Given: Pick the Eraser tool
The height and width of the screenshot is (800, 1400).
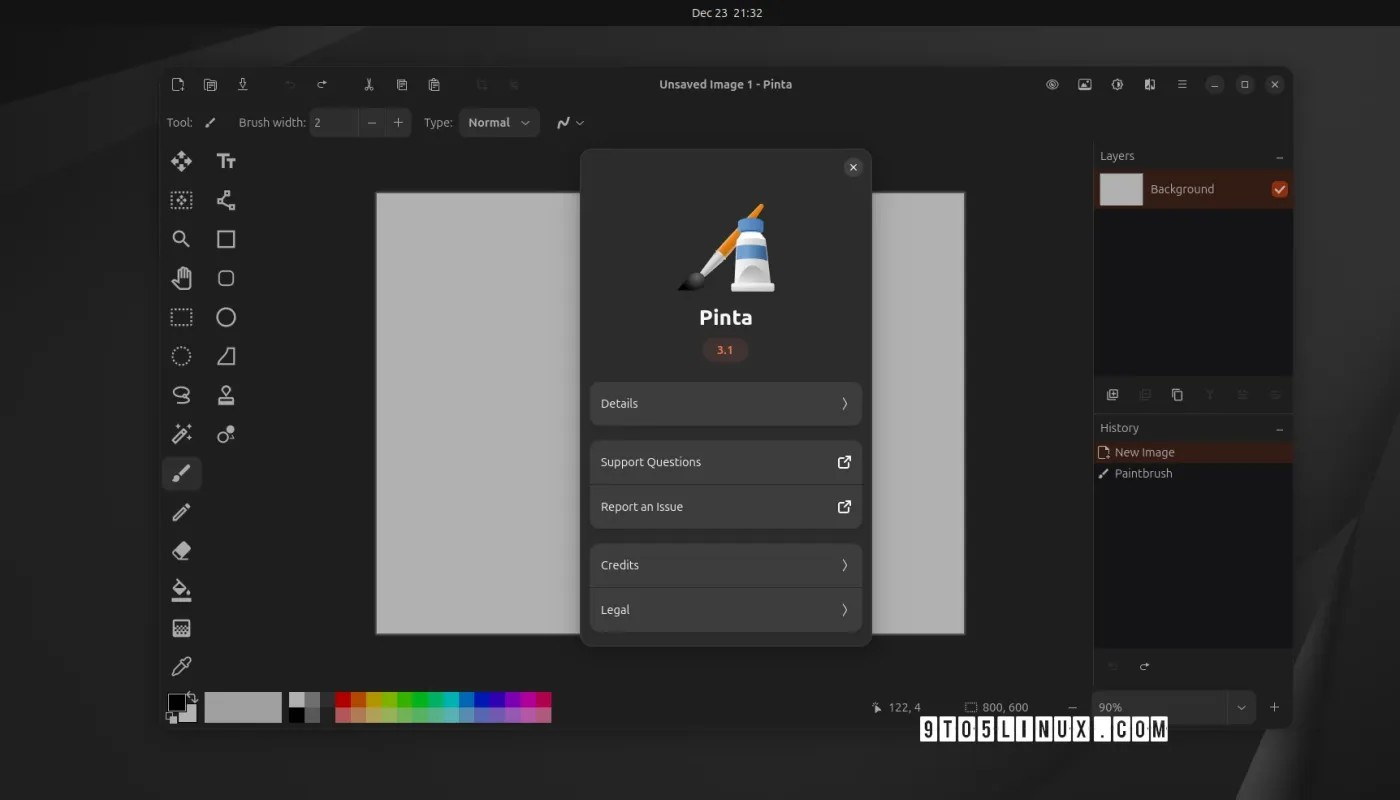Looking at the screenshot, I should 181,551.
